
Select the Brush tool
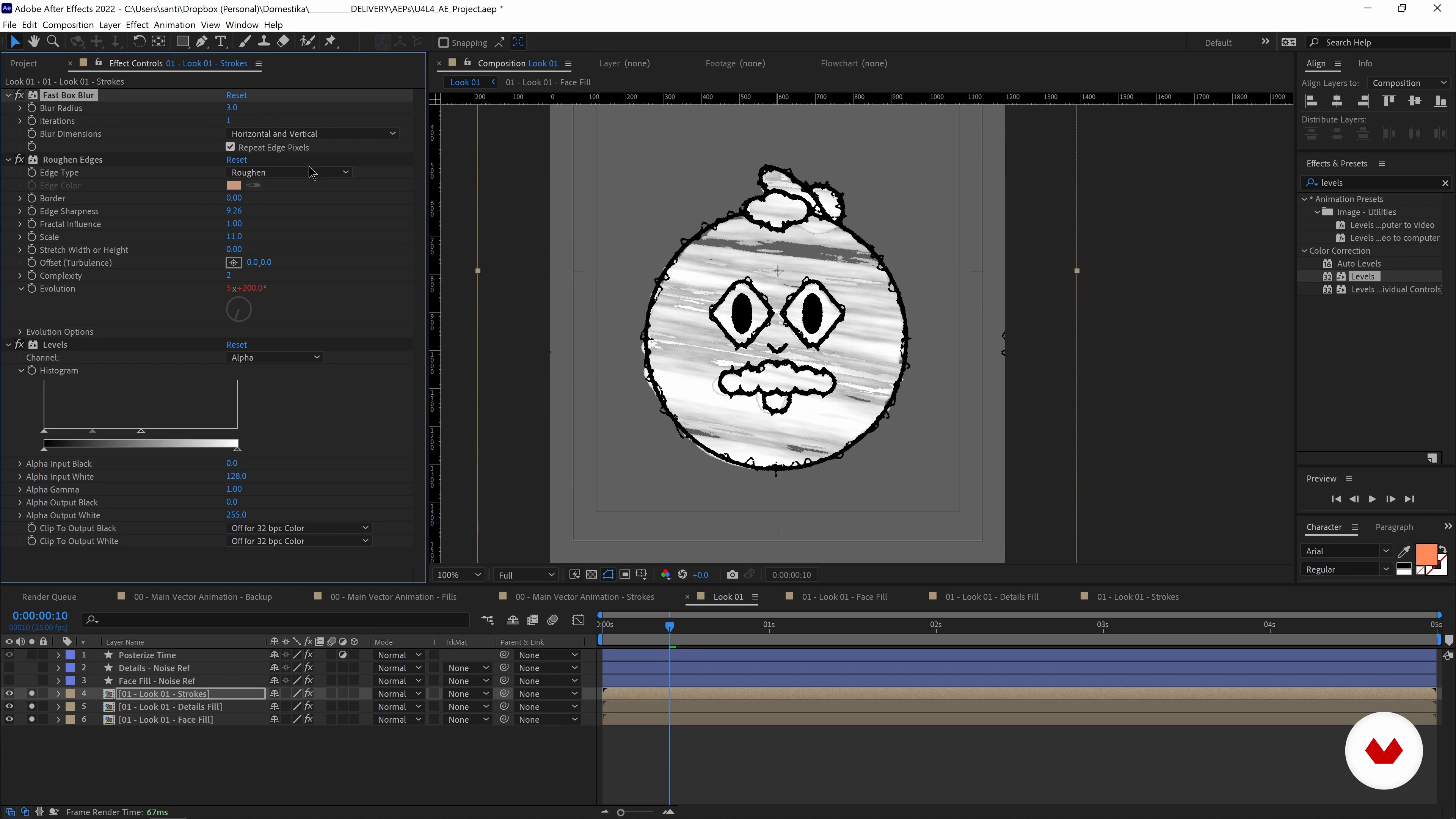(x=245, y=41)
